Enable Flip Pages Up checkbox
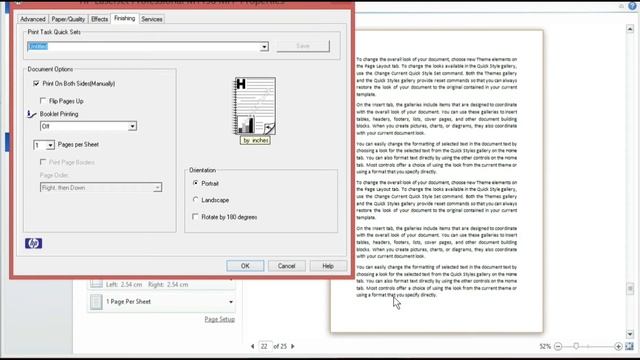 43,100
